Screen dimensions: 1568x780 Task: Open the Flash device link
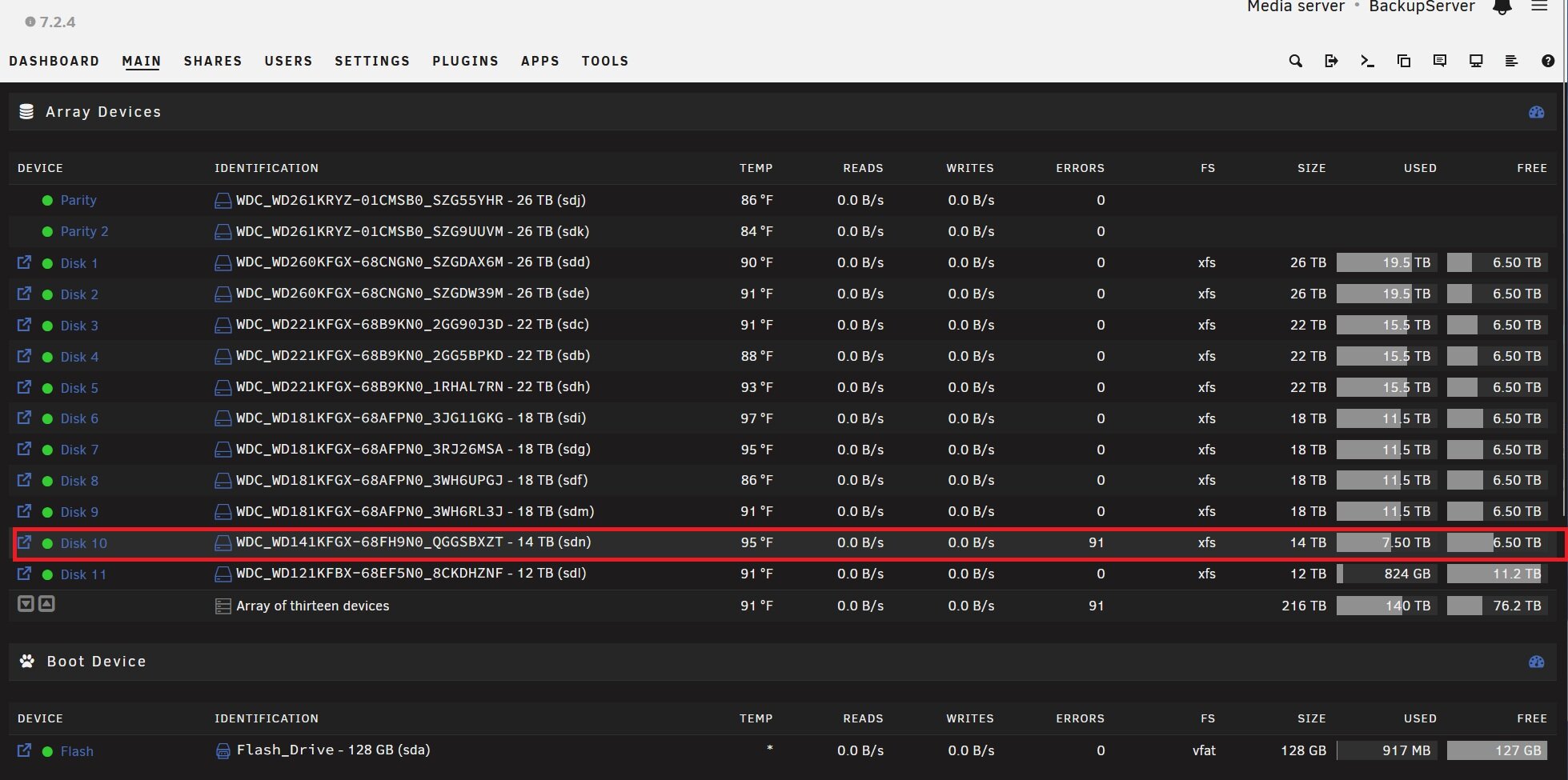click(x=77, y=751)
